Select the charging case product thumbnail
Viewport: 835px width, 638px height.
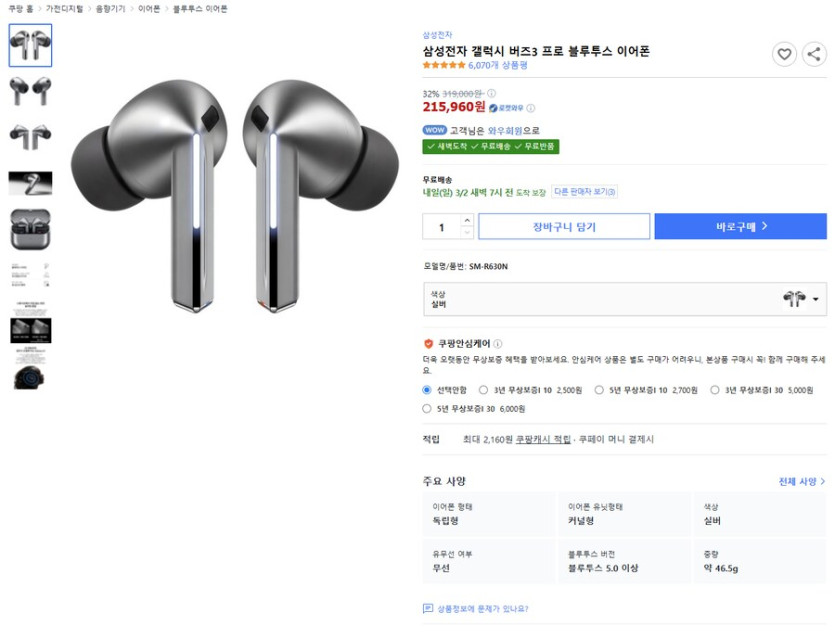pos(30,229)
